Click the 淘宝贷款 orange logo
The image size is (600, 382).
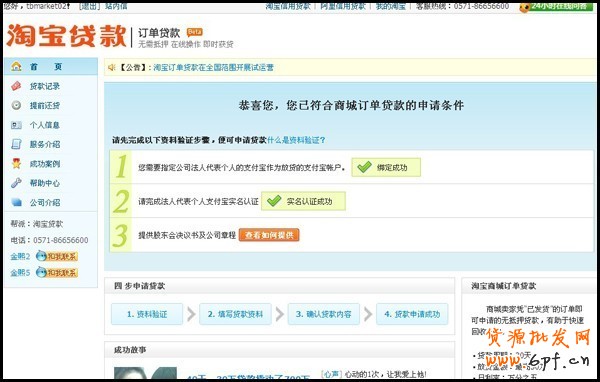tap(66, 36)
